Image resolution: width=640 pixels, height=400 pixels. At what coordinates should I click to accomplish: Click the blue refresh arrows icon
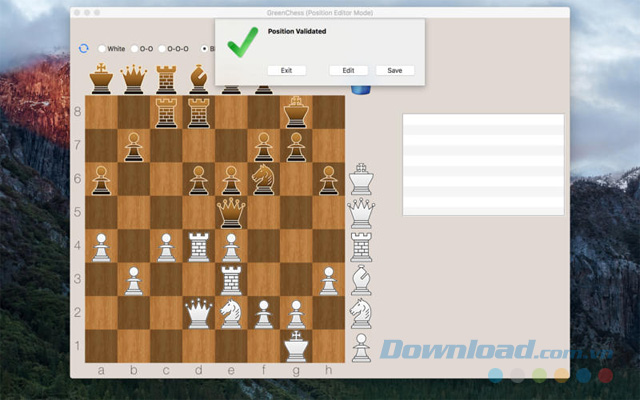84,49
